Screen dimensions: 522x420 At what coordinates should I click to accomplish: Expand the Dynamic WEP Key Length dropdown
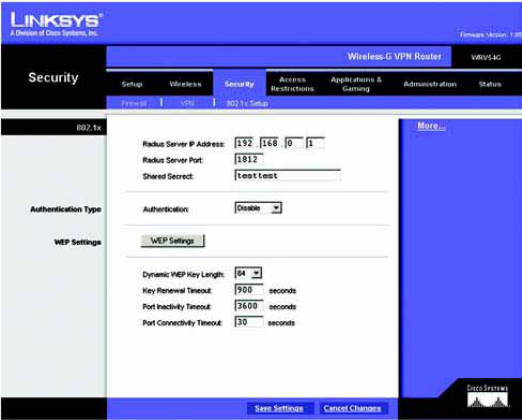pyautogui.click(x=248, y=273)
